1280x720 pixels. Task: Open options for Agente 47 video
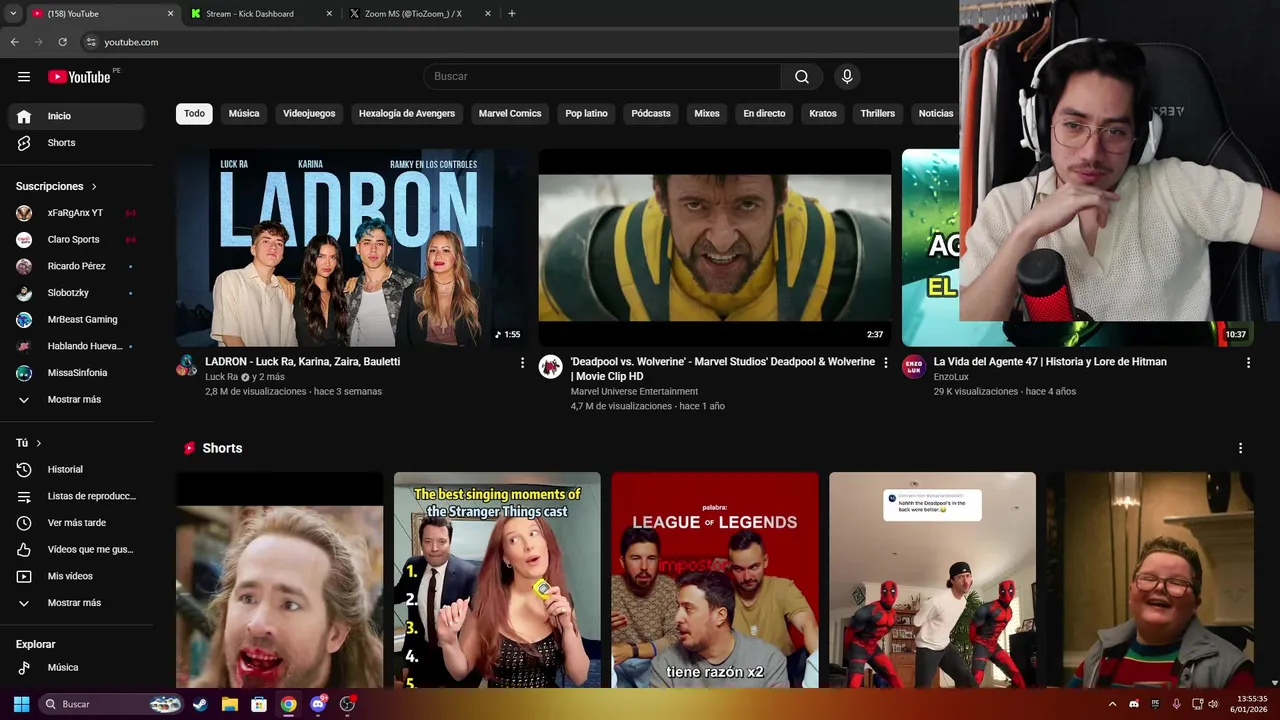[x=1248, y=363]
